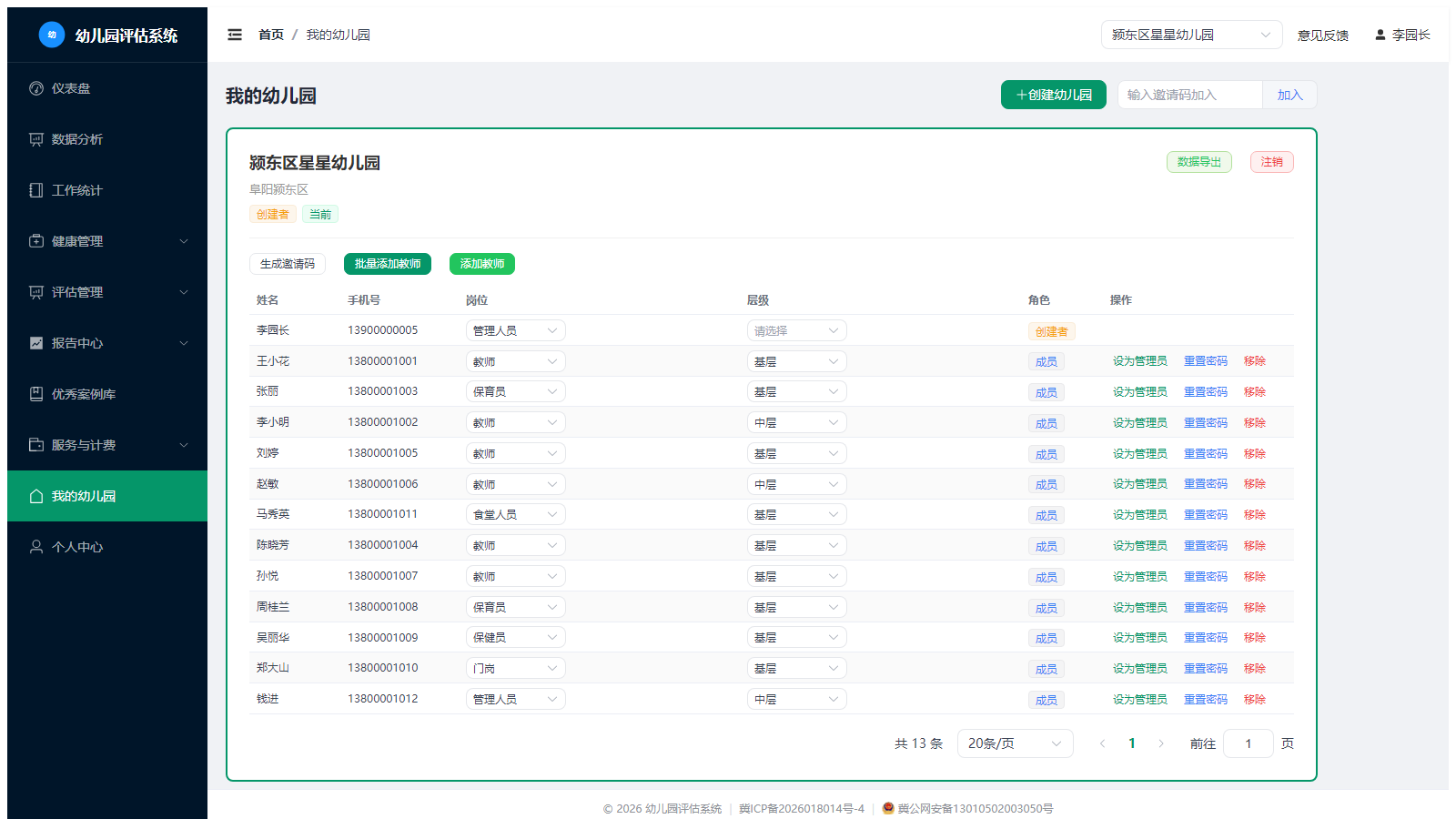Click the 报告中心 chart icon
1456x819 pixels.
pos(36,343)
